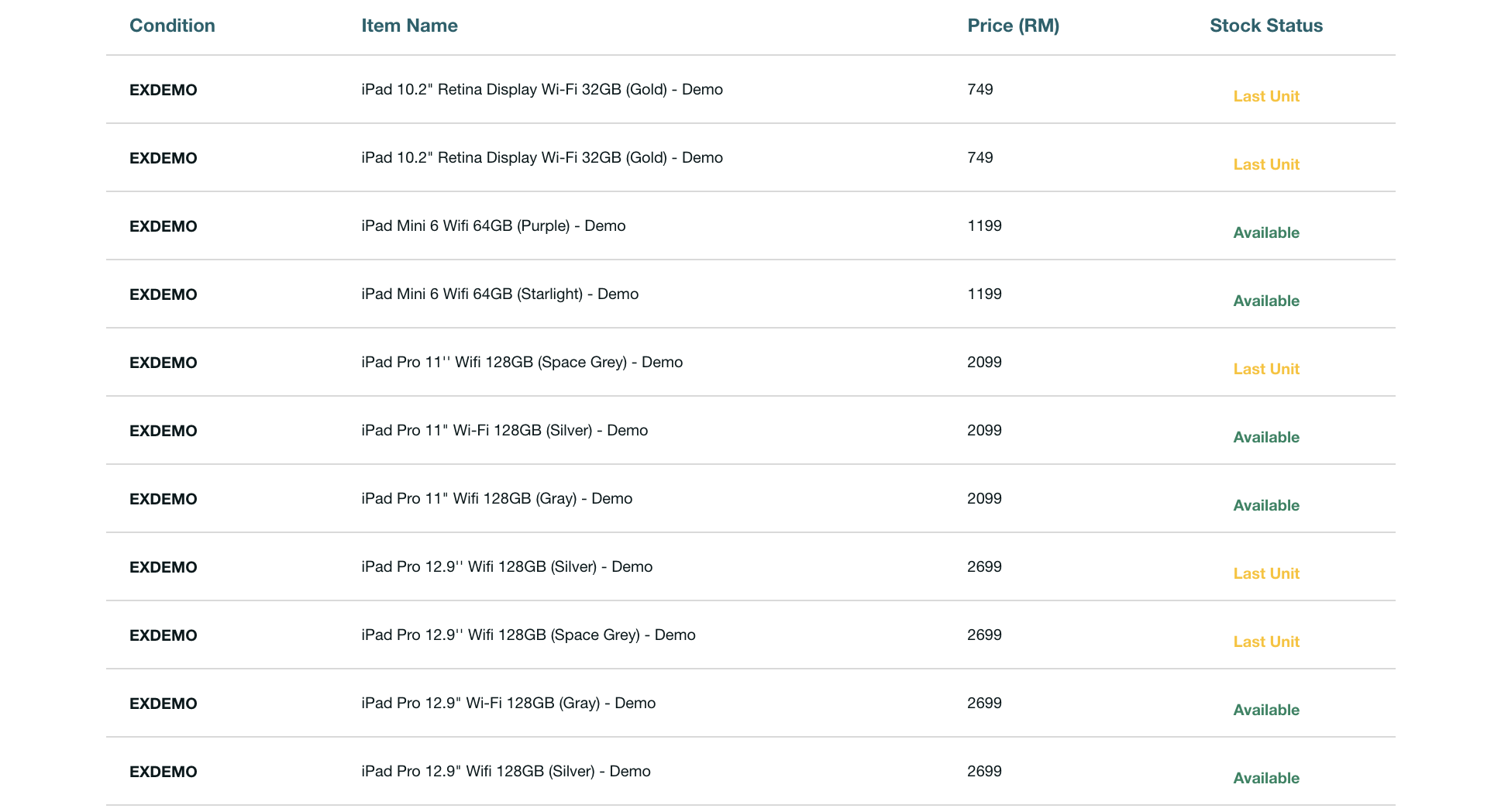
Task: Click Available status for iPad Pro 11 Gray
Action: (x=1265, y=505)
